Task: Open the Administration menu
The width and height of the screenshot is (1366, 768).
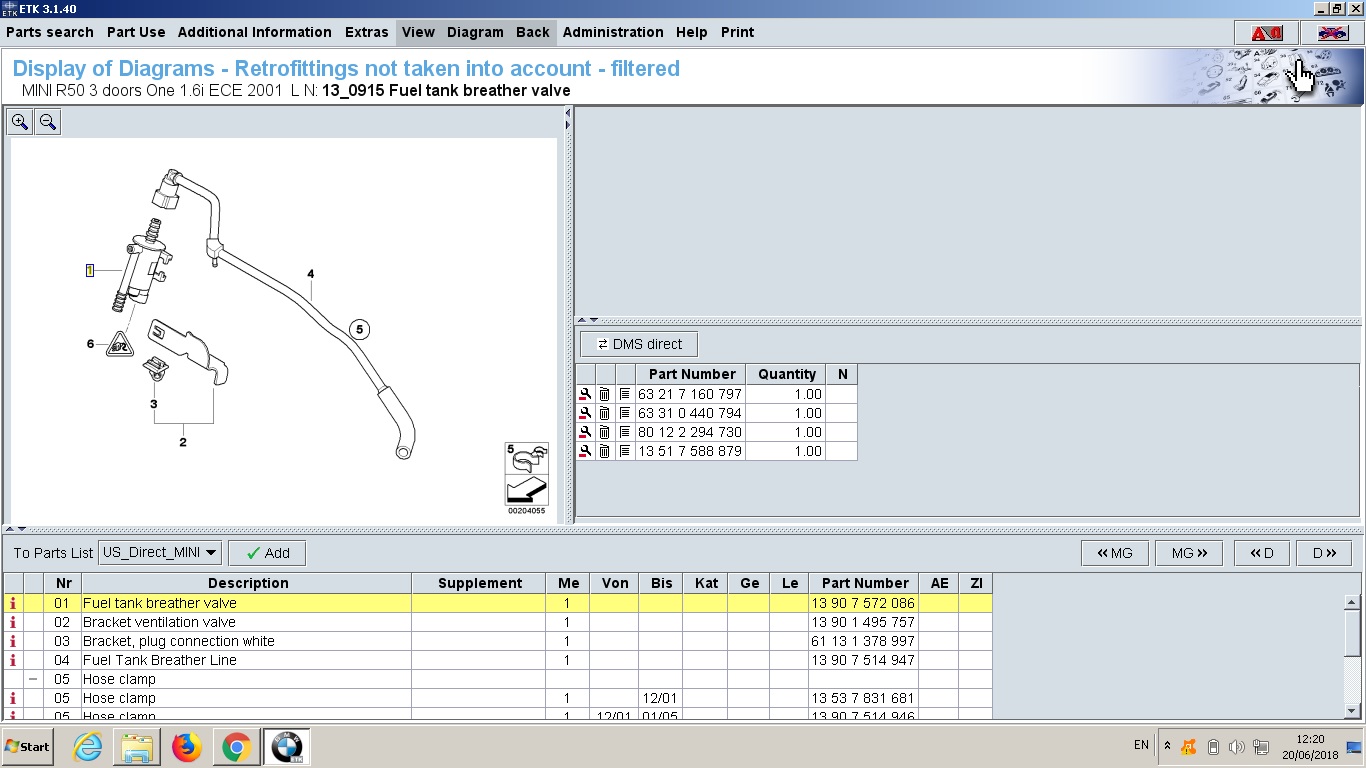Action: [612, 32]
